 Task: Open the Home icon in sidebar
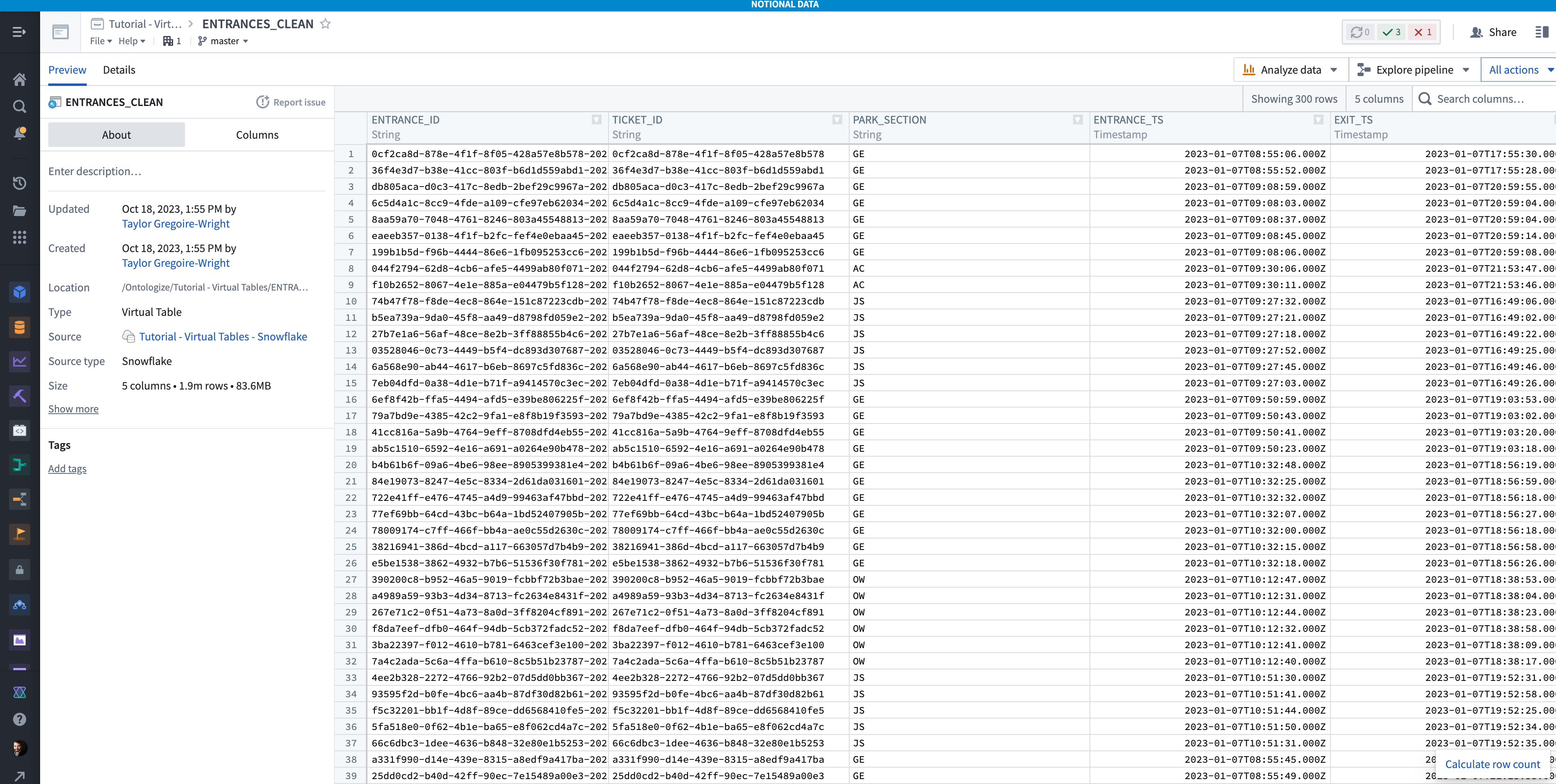point(20,79)
